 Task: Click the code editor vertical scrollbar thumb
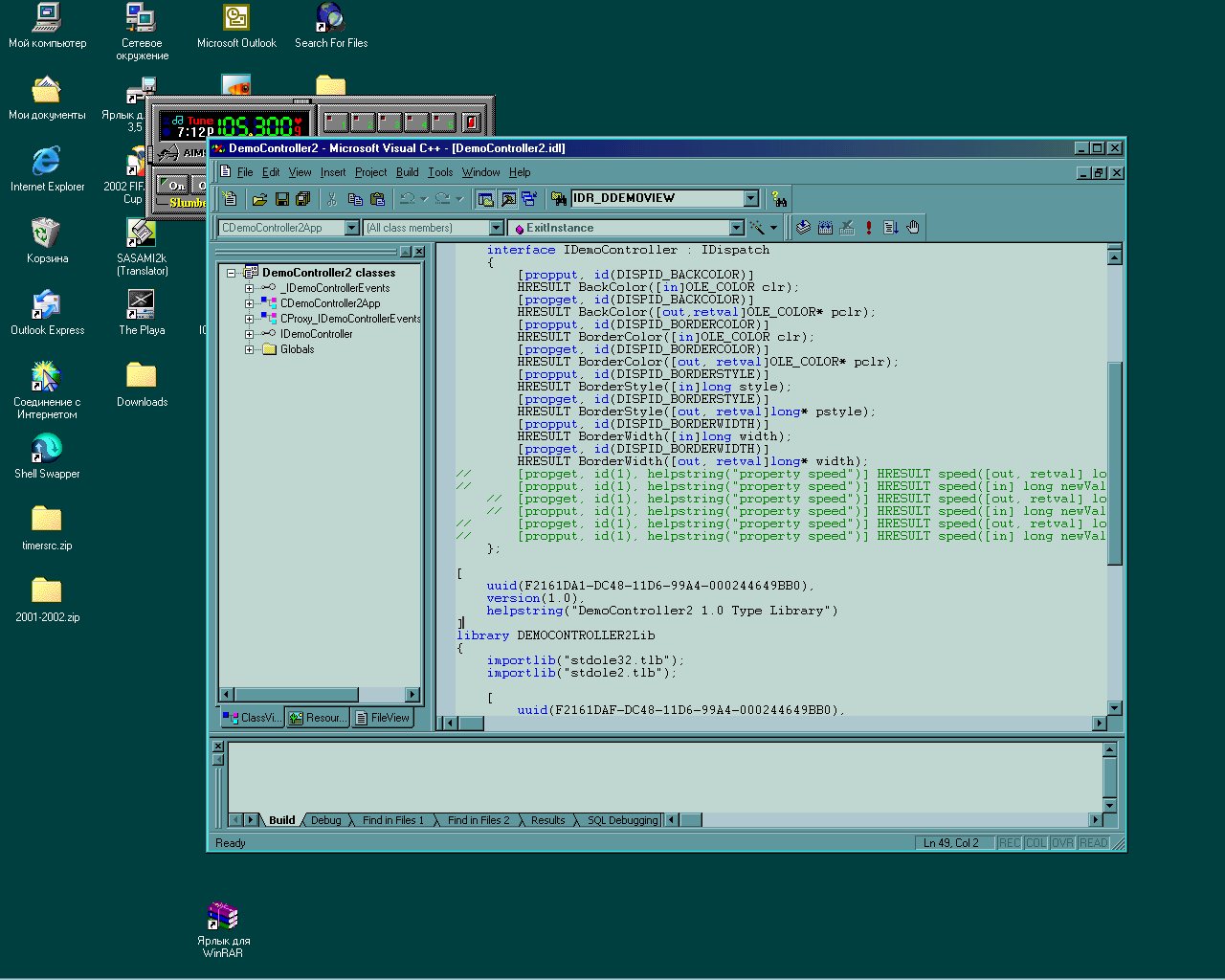point(1114,463)
